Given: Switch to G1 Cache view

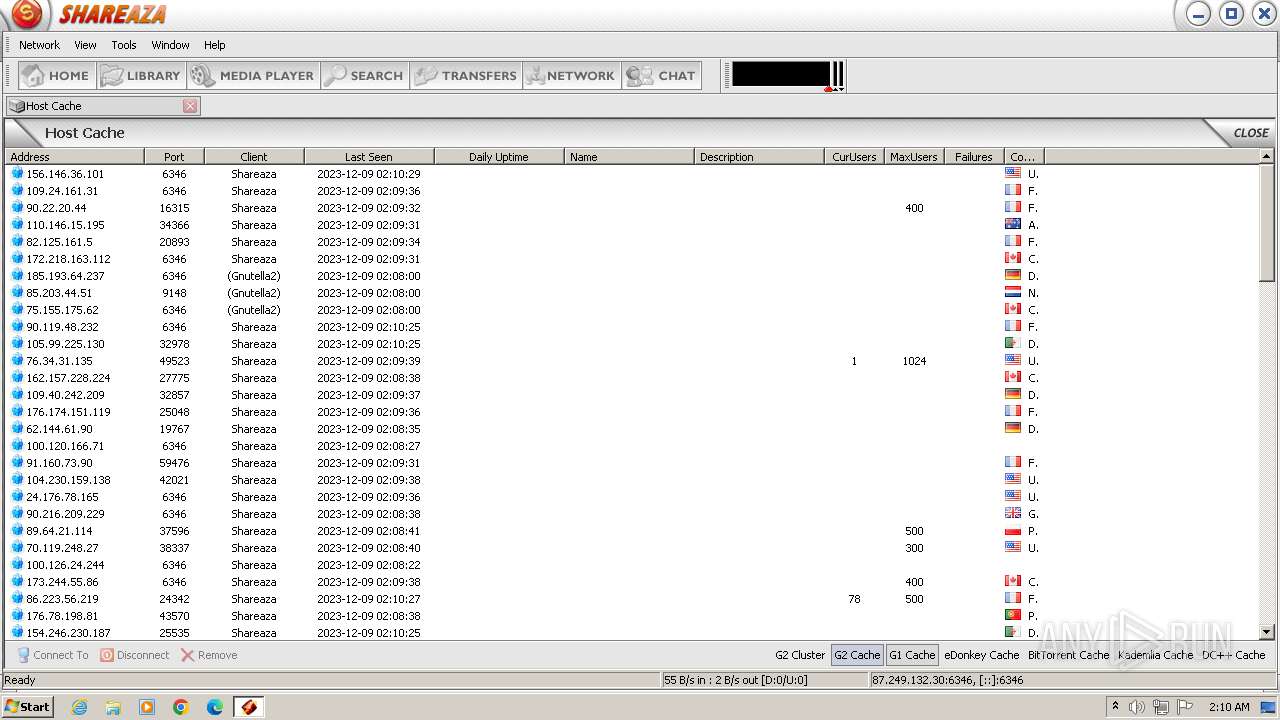Looking at the screenshot, I should click(x=912, y=655).
